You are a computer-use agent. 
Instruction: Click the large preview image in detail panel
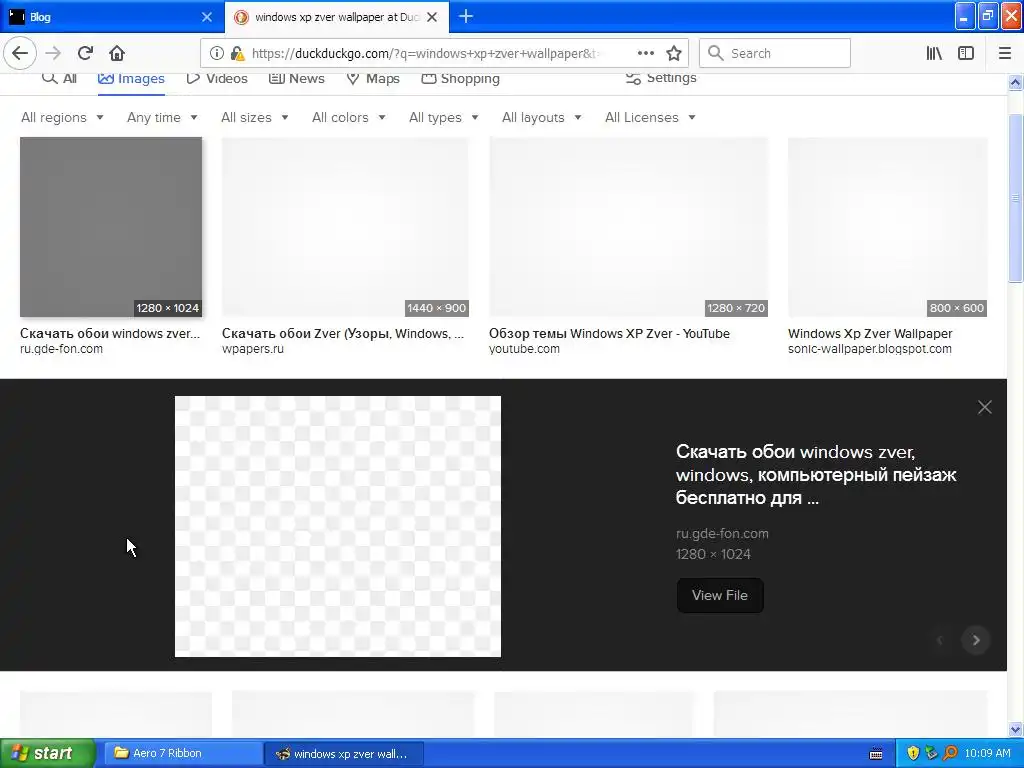point(338,526)
